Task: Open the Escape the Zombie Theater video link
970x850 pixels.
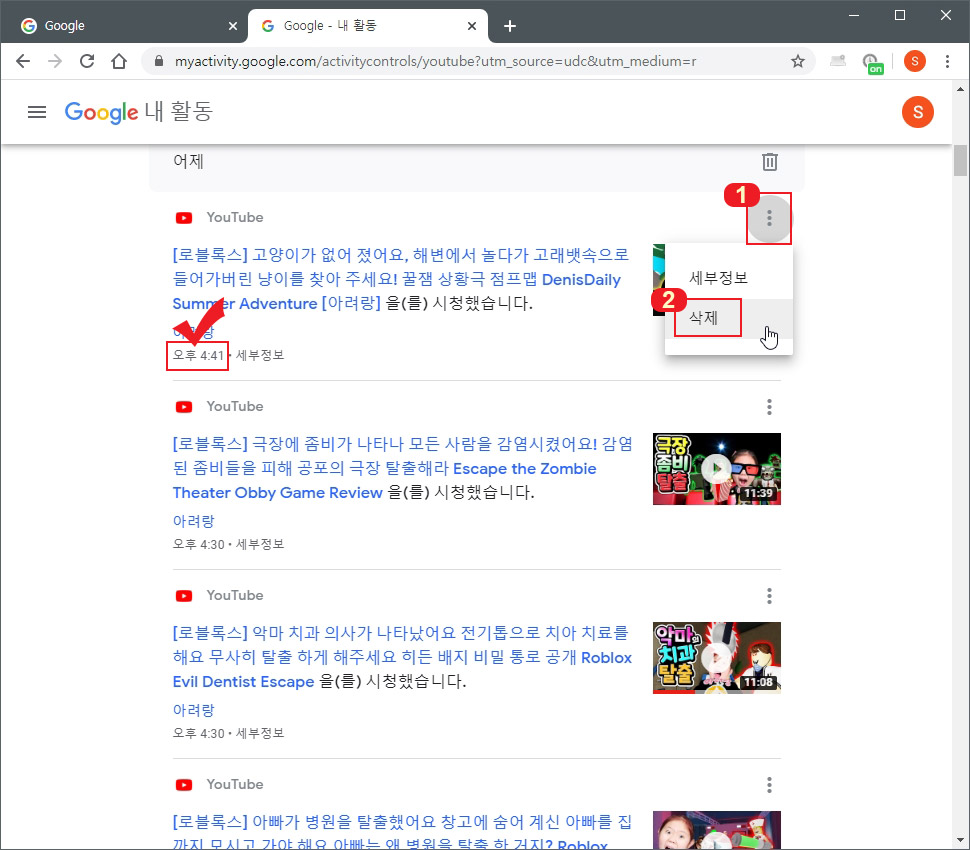Action: [524, 468]
